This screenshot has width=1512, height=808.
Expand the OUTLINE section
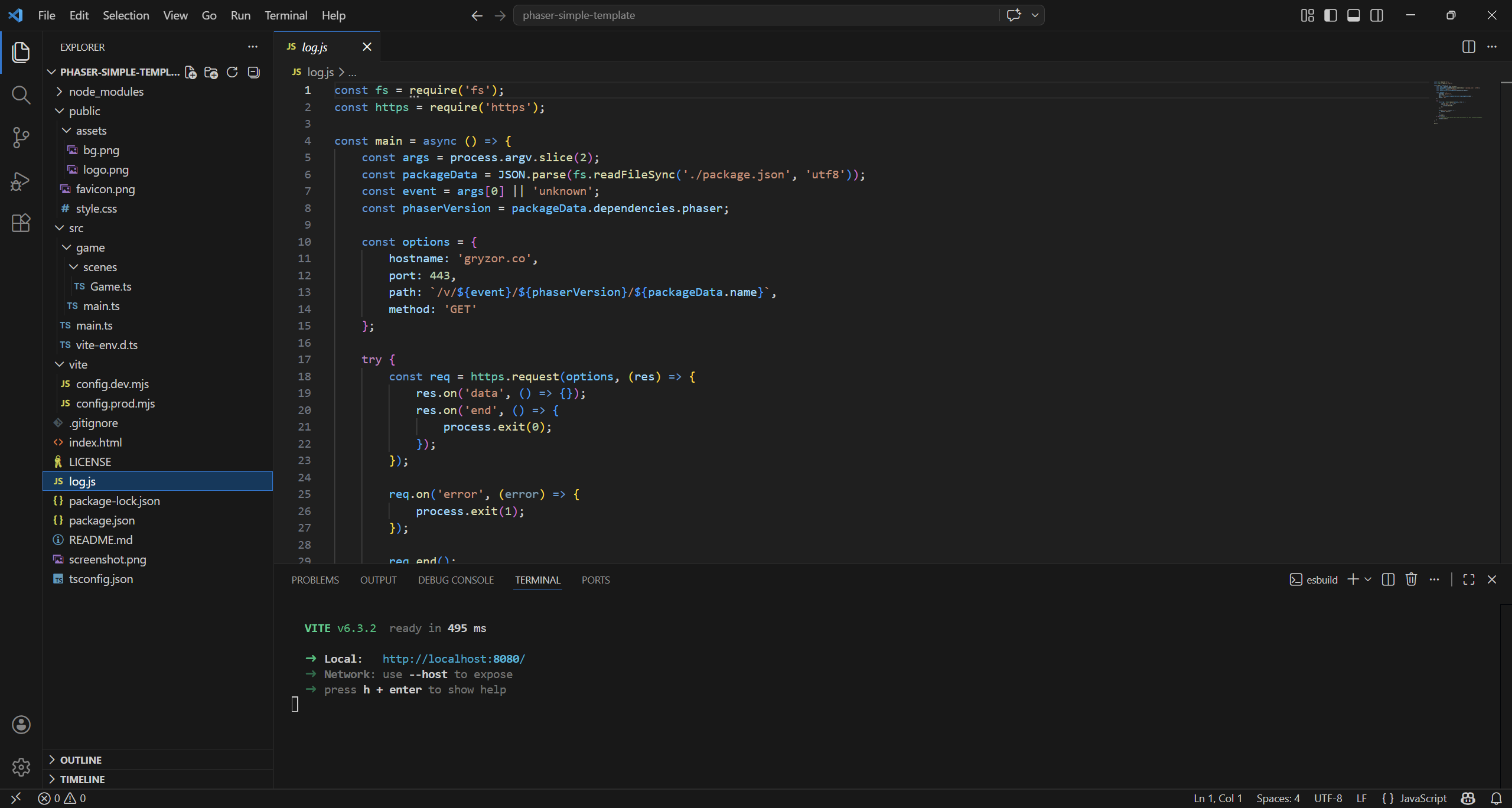coord(80,760)
